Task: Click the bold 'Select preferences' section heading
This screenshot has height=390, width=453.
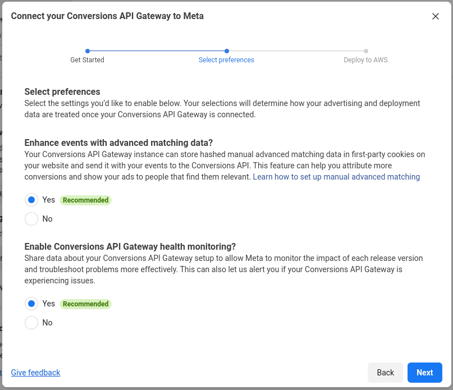Action: tap(62, 92)
